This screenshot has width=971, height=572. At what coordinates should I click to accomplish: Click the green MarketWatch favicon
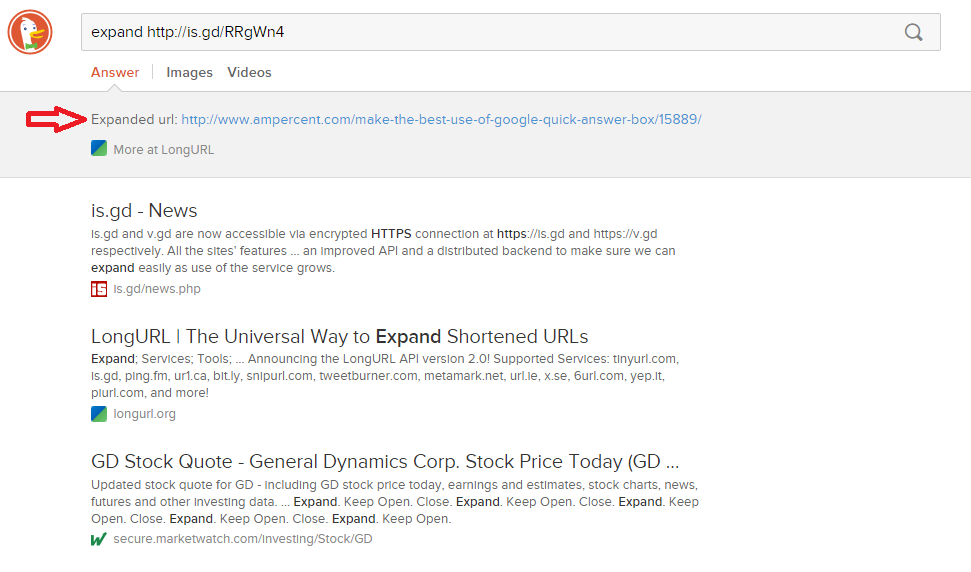99,539
